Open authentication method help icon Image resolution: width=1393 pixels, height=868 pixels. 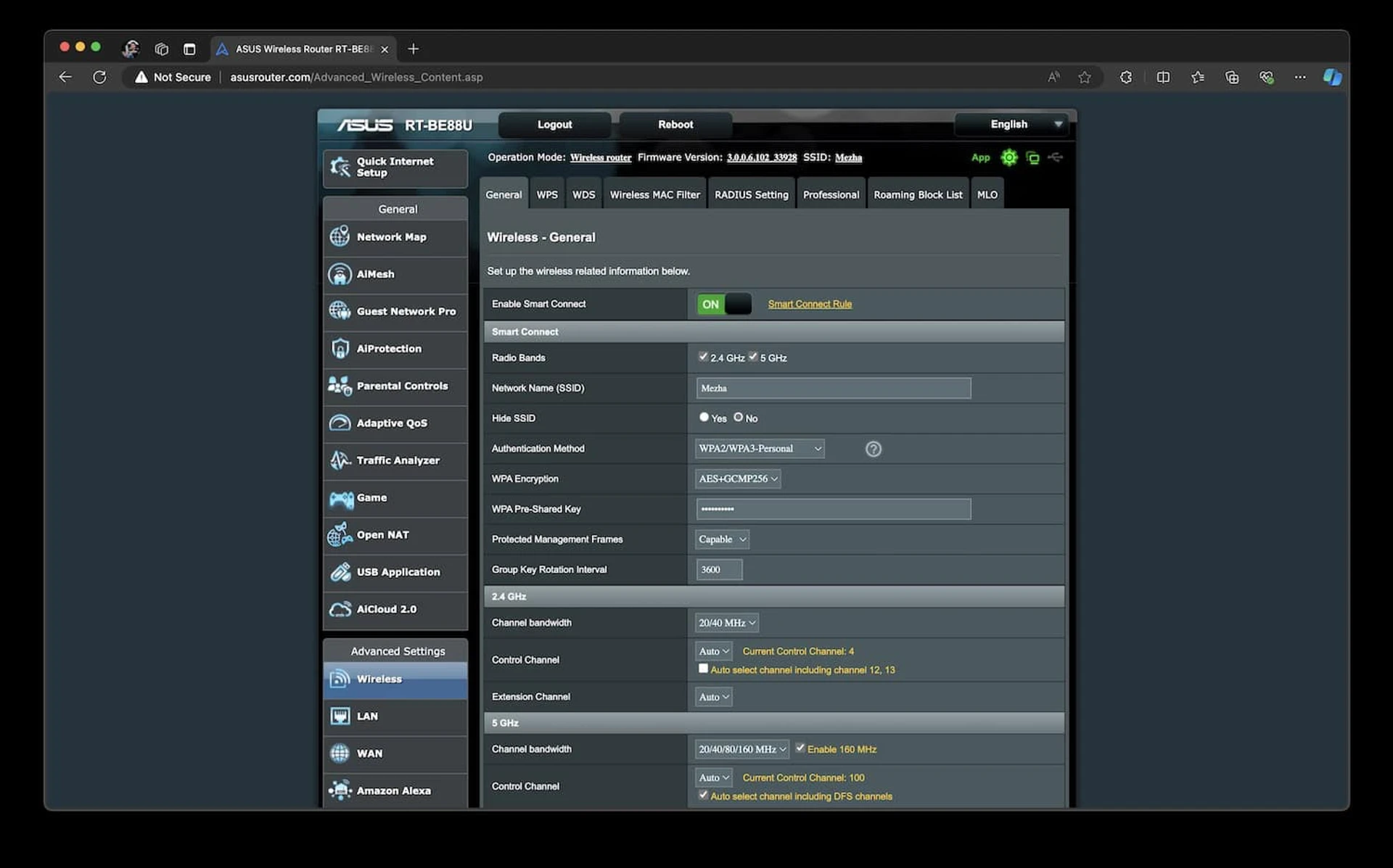tap(874, 449)
